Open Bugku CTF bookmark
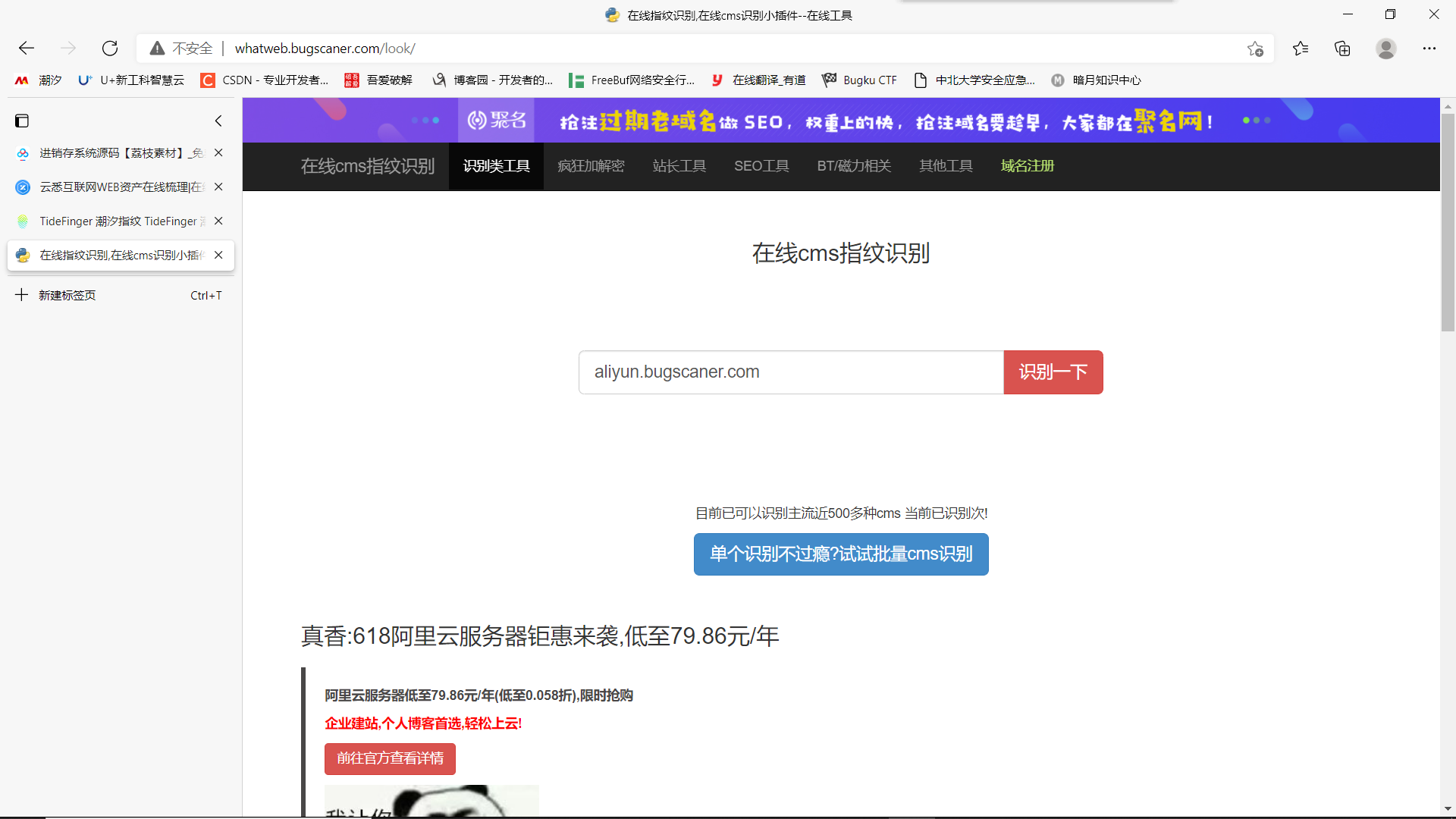This screenshot has height=819, width=1456. pos(859,80)
